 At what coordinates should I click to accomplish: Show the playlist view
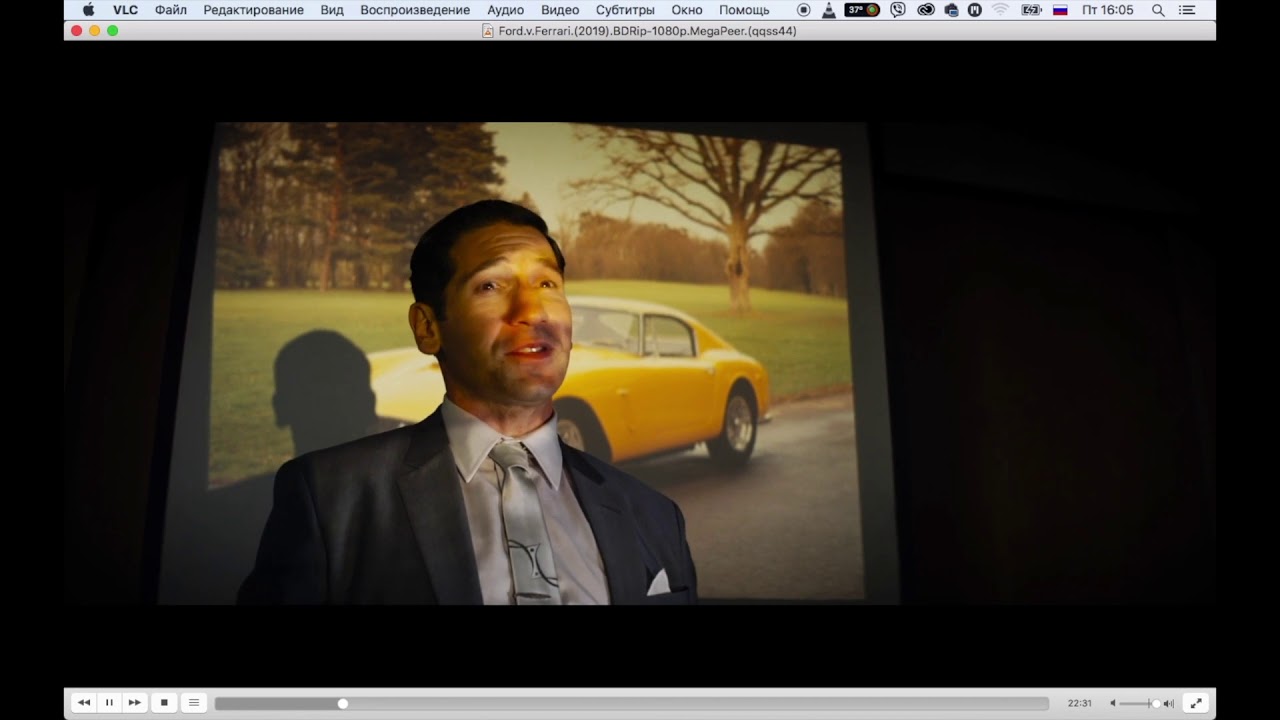point(194,703)
